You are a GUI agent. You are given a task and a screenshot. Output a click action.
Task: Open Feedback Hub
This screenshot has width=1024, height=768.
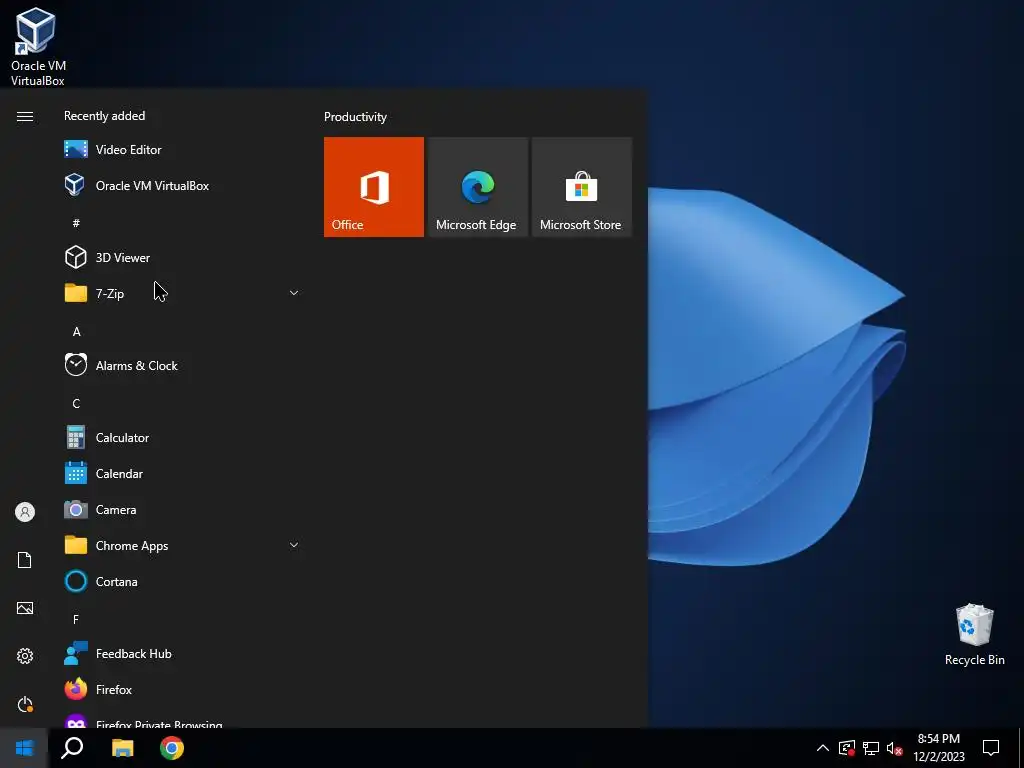click(183, 654)
